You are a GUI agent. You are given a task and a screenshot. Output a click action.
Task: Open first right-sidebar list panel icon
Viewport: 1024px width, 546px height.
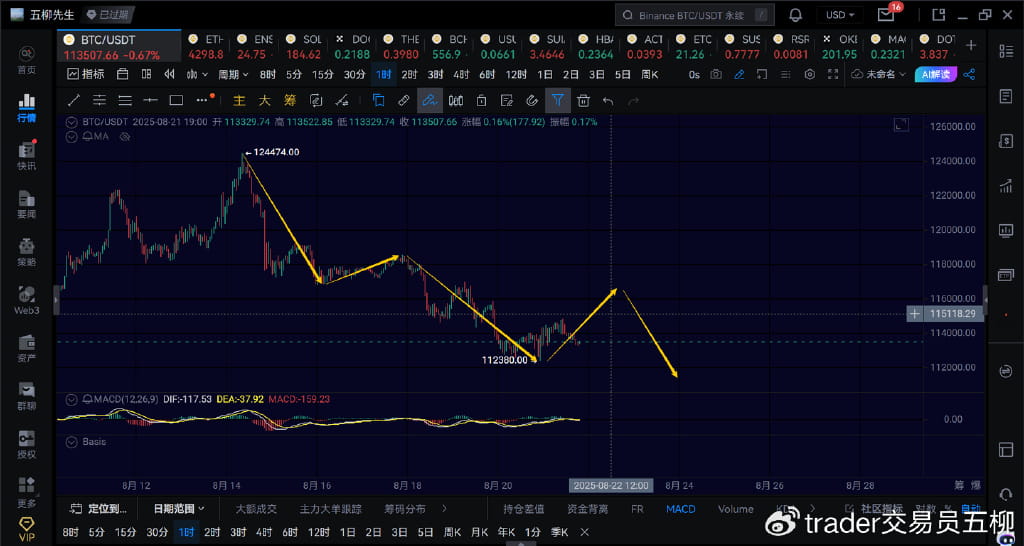1005,52
